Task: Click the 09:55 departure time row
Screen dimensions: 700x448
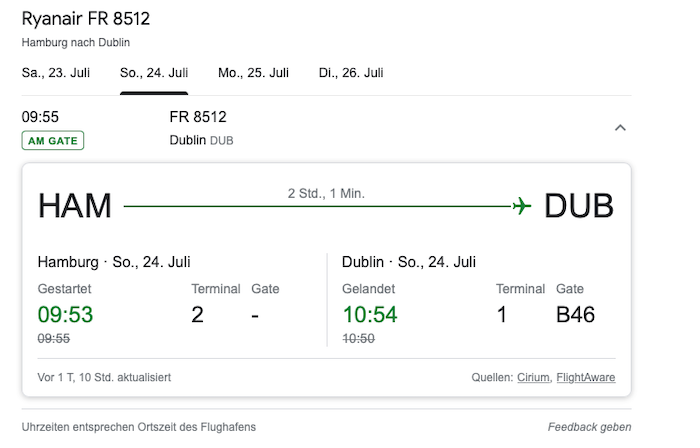Action: 40,117
